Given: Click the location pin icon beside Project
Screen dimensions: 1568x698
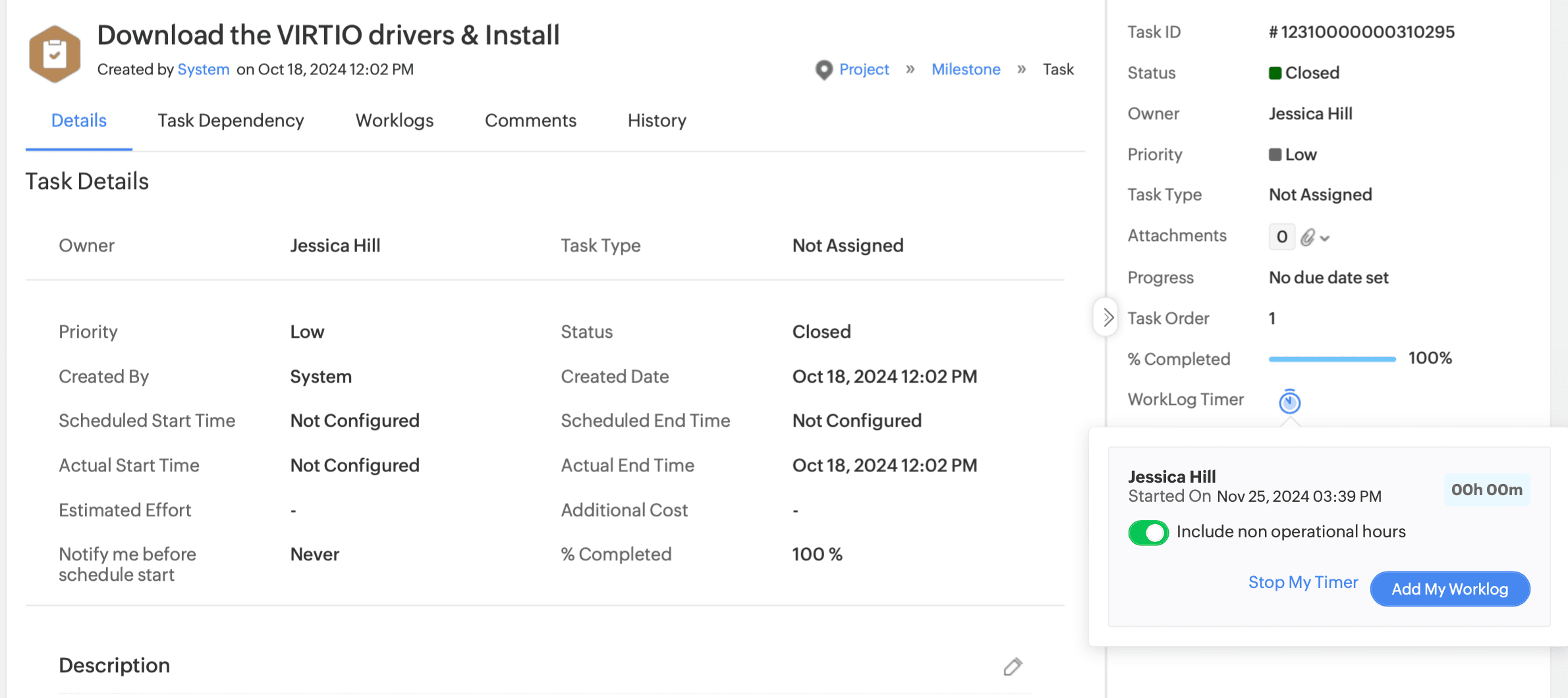Looking at the screenshot, I should pyautogui.click(x=824, y=70).
